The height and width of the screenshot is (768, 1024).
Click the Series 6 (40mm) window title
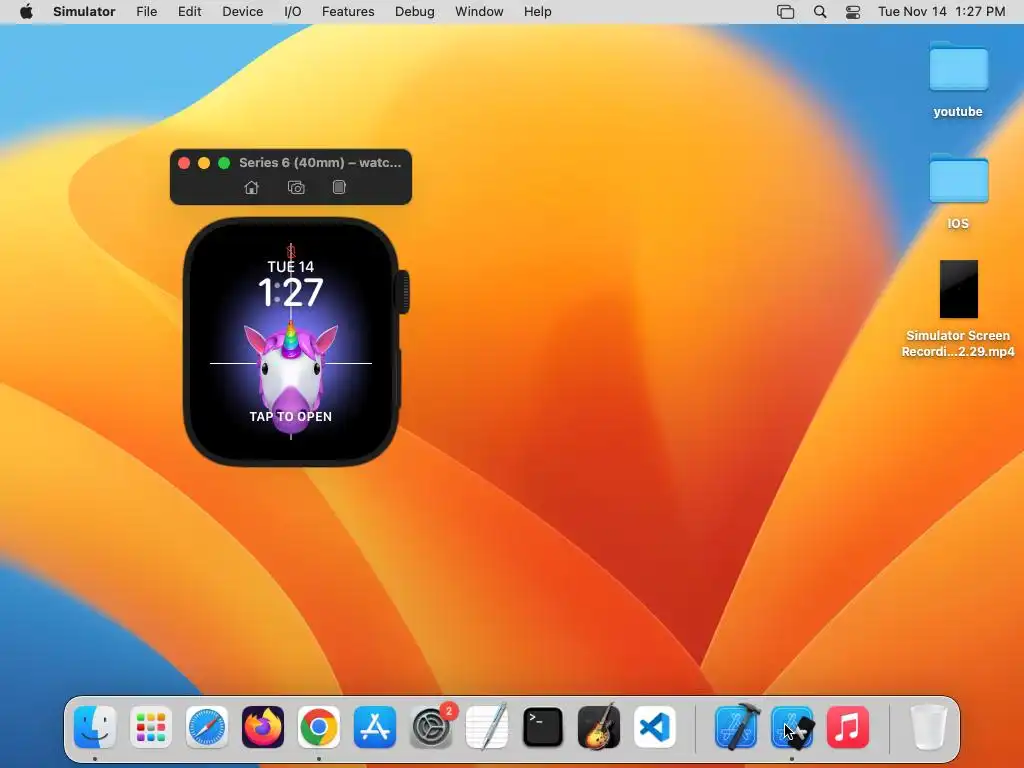coord(320,163)
